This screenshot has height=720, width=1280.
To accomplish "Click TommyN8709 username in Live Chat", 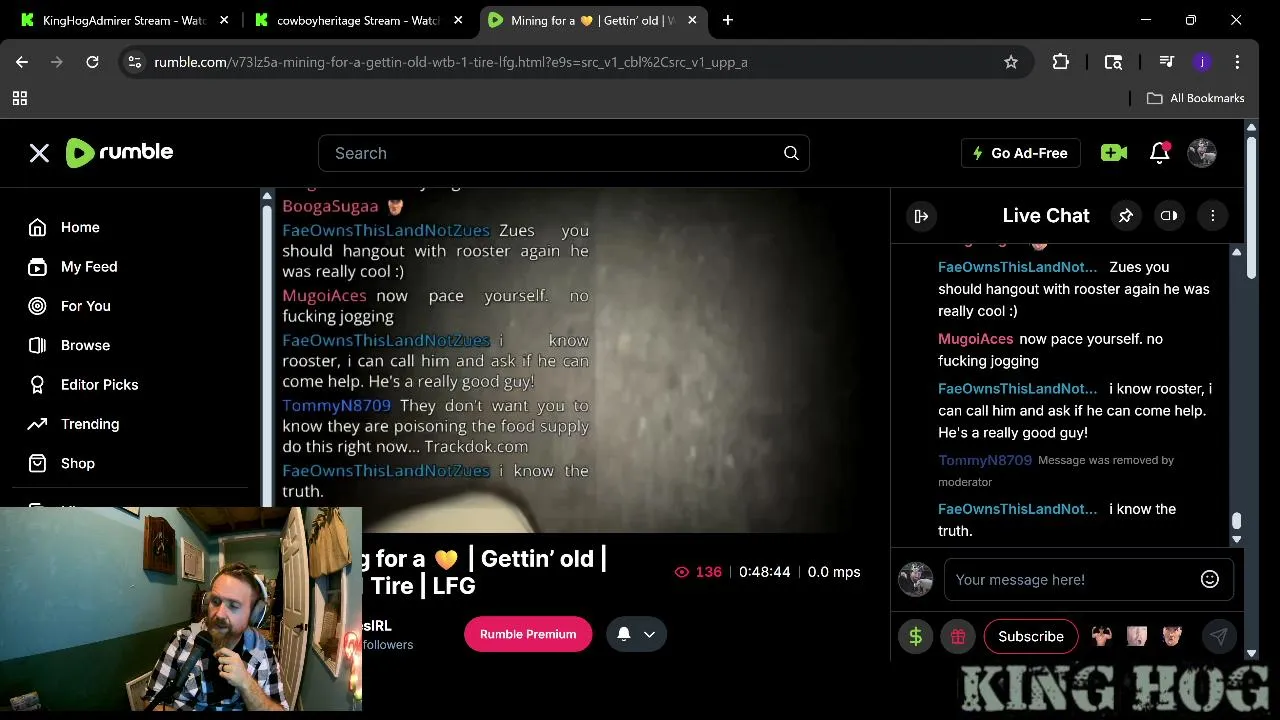I will tap(985, 461).
